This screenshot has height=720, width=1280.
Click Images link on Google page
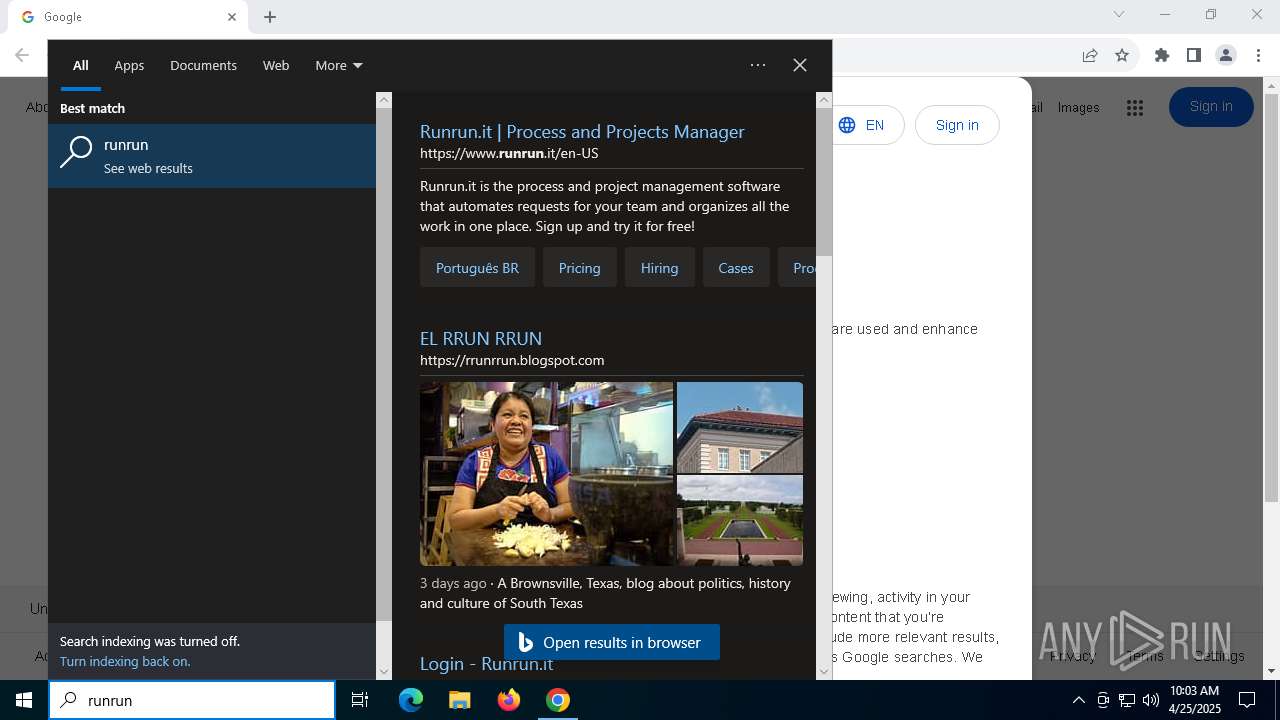click(1078, 108)
